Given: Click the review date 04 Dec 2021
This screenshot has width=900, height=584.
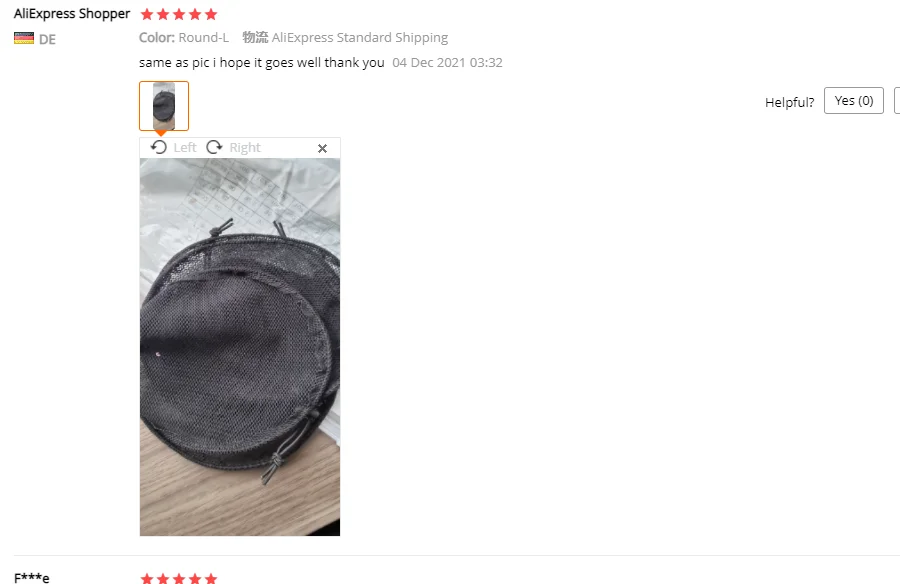Looking at the screenshot, I should tap(429, 62).
